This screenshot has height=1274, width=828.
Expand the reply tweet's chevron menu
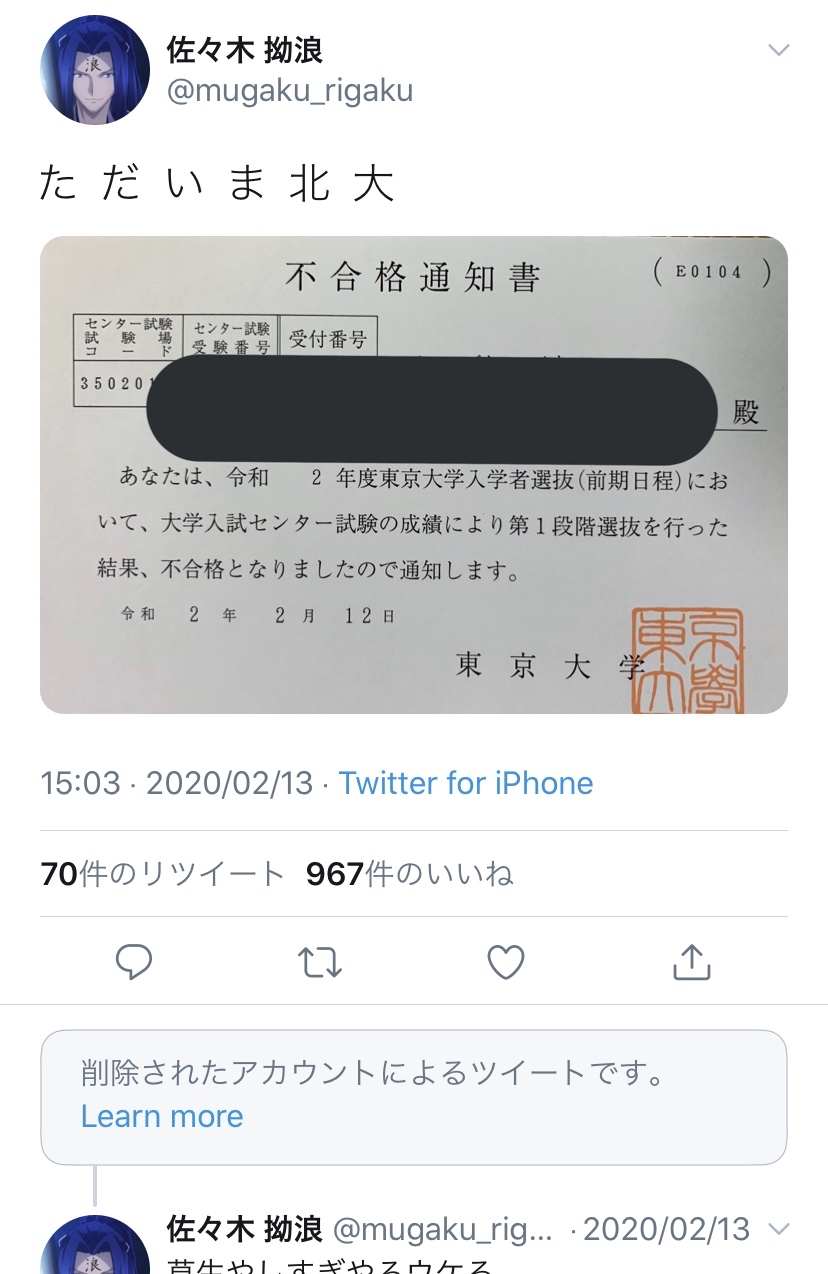pyautogui.click(x=778, y=1228)
